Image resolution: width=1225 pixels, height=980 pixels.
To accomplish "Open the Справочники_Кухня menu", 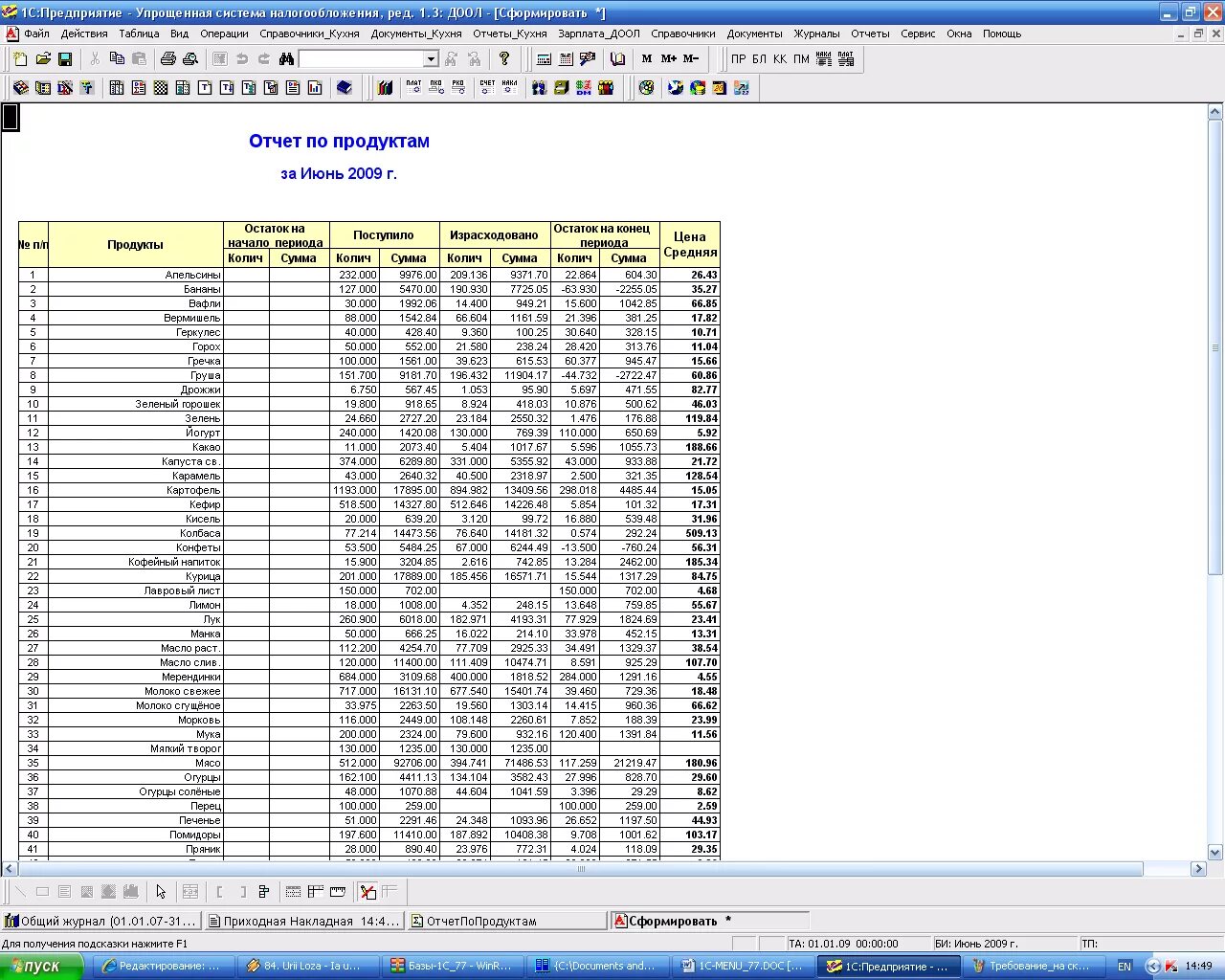I will pos(309,33).
